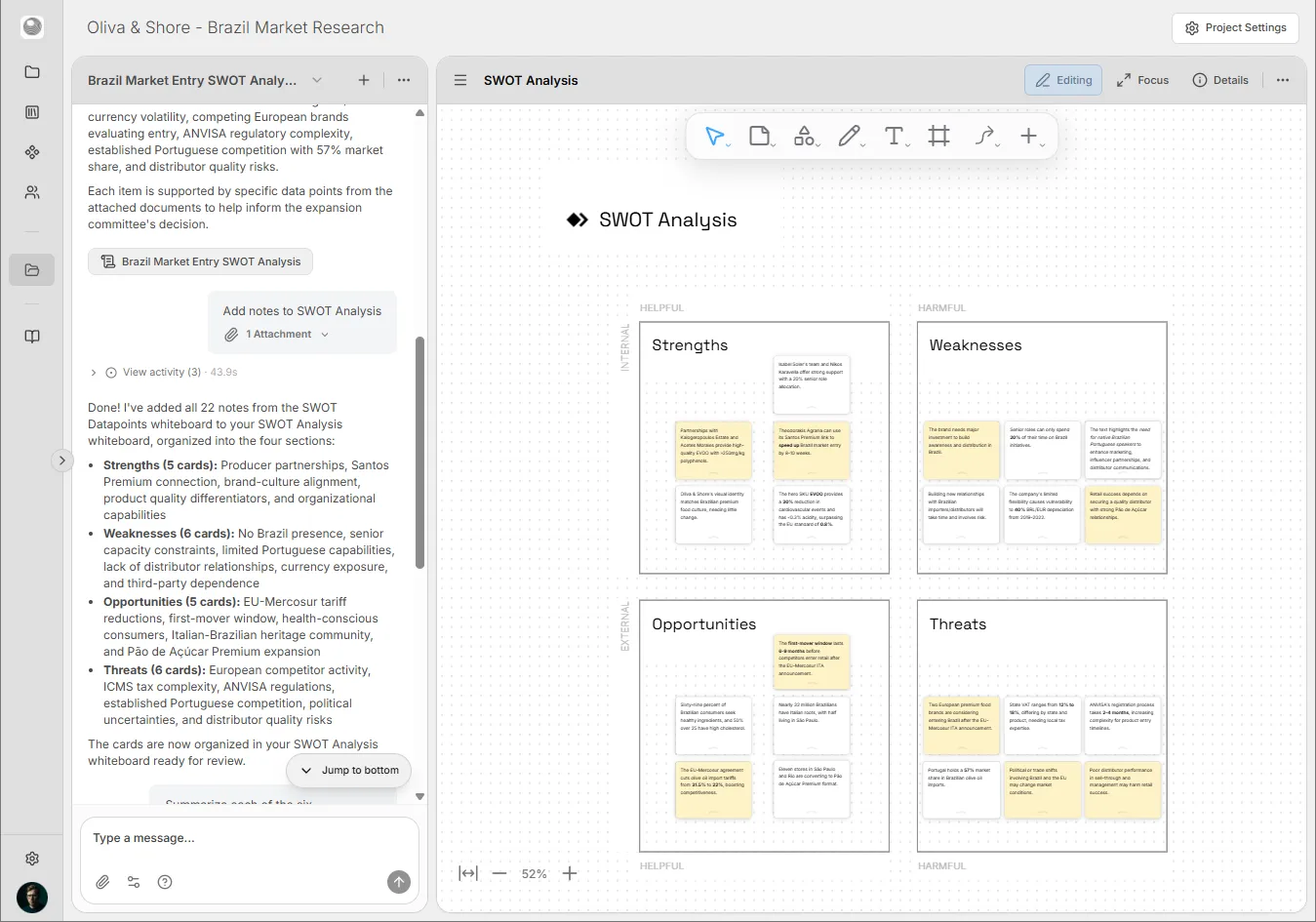1316x922 pixels.
Task: Select 'Retail success depends' yellow note
Action: click(1123, 515)
